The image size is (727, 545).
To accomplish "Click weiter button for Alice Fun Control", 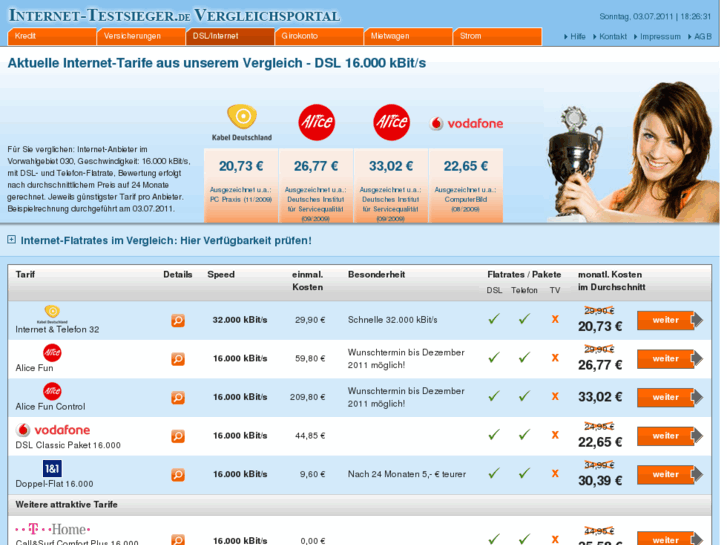I will (x=670, y=397).
